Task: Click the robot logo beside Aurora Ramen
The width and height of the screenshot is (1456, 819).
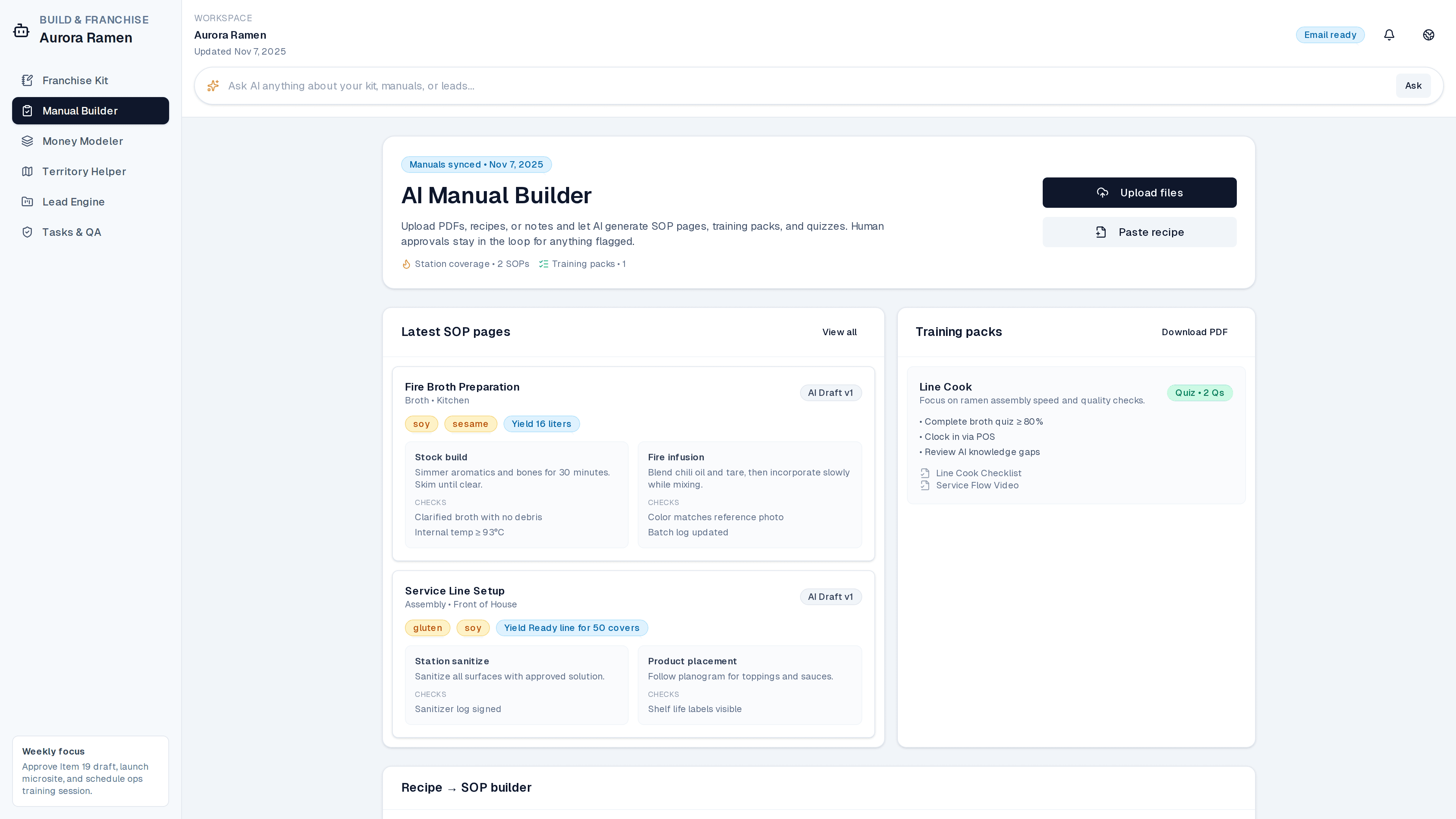Action: 22,30
